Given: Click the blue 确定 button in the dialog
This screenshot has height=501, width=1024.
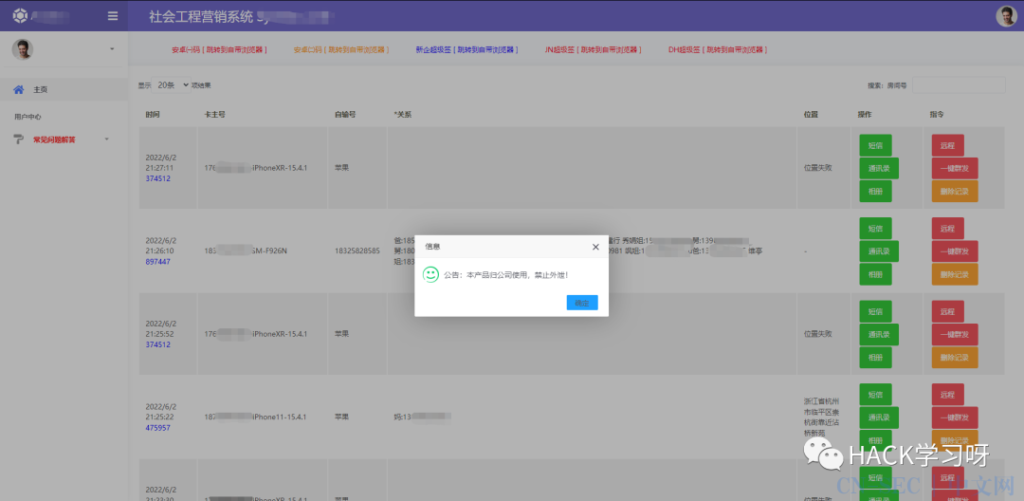Looking at the screenshot, I should tap(582, 302).
